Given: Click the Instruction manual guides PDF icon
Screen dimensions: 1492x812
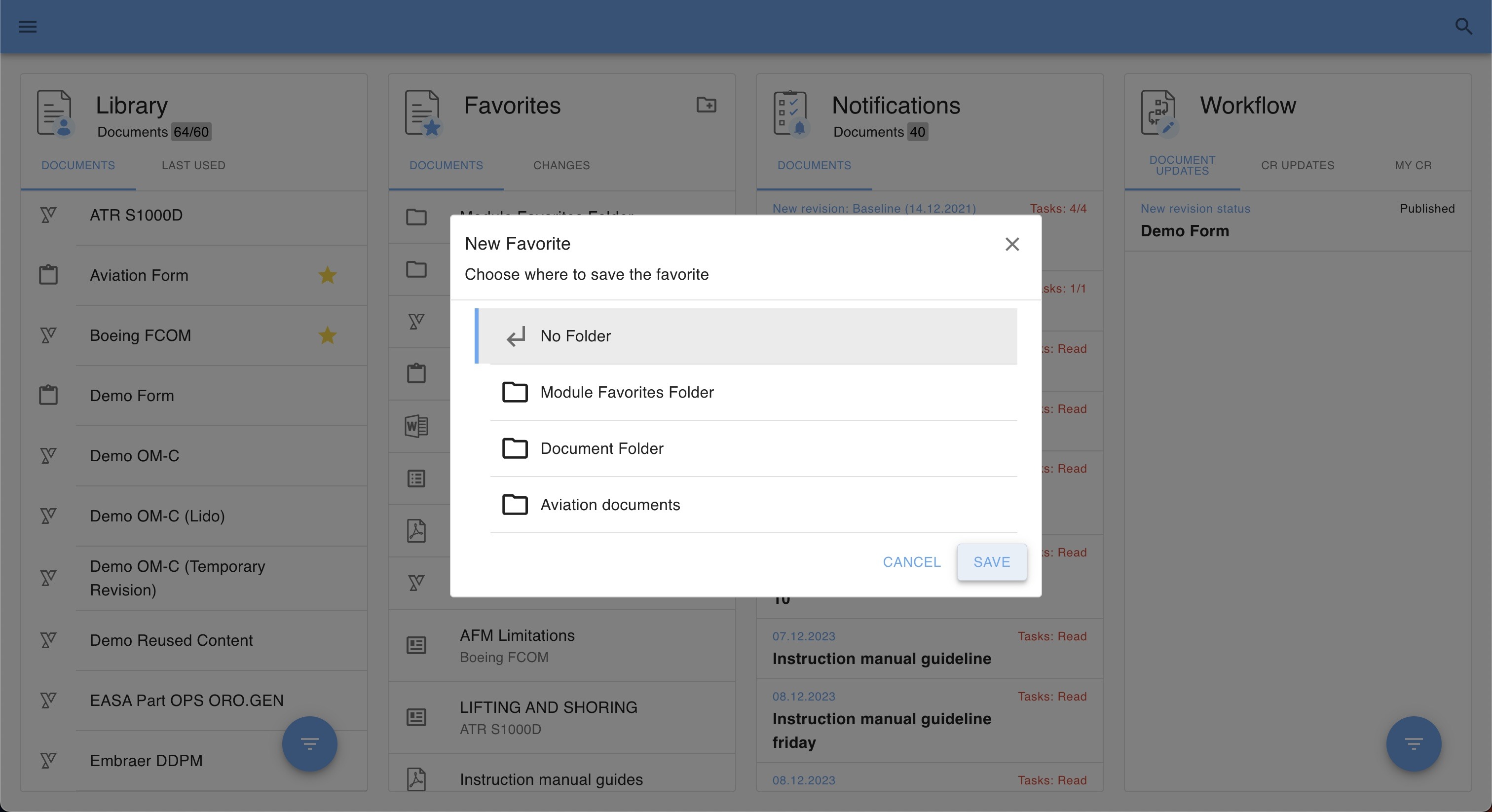Looking at the screenshot, I should pos(416,779).
